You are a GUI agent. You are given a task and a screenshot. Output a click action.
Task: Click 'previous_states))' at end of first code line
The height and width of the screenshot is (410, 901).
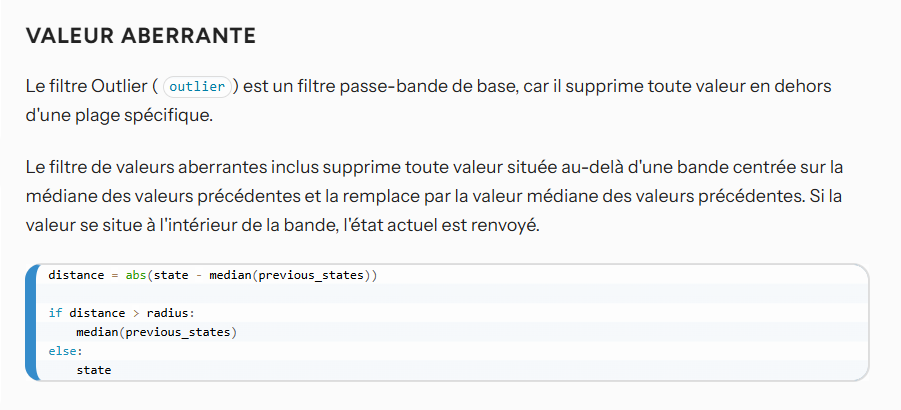[x=318, y=275]
